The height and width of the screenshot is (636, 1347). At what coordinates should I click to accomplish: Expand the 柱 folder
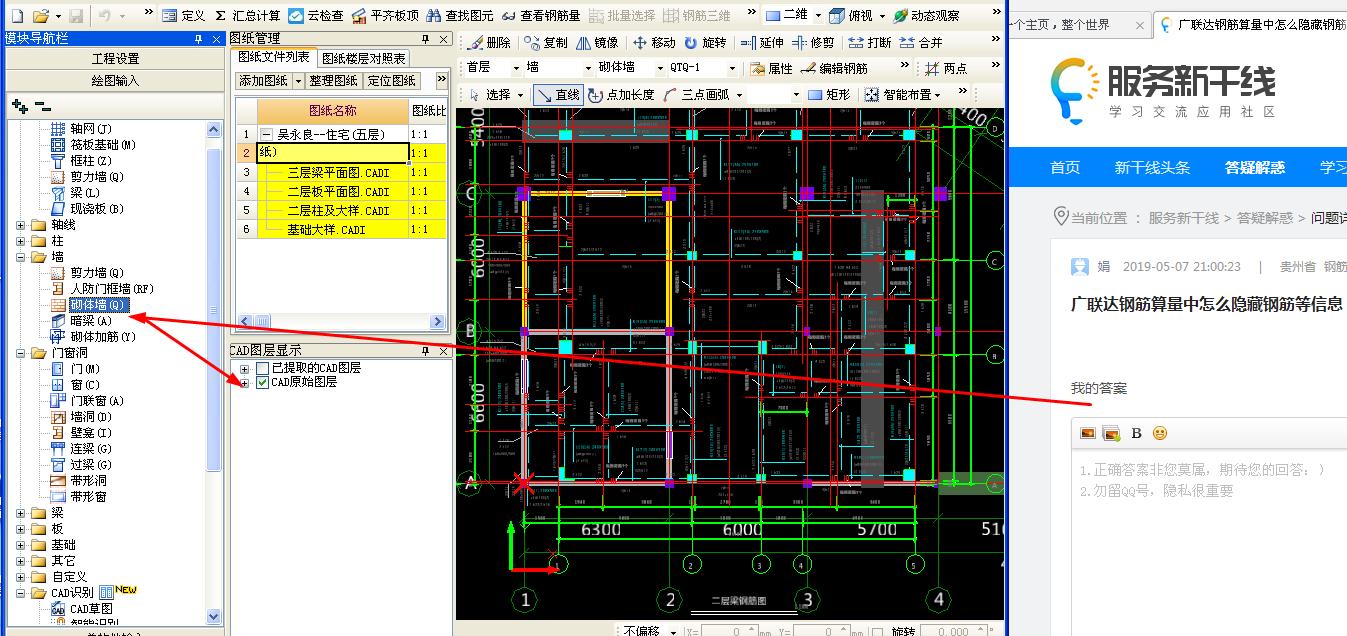[x=21, y=241]
